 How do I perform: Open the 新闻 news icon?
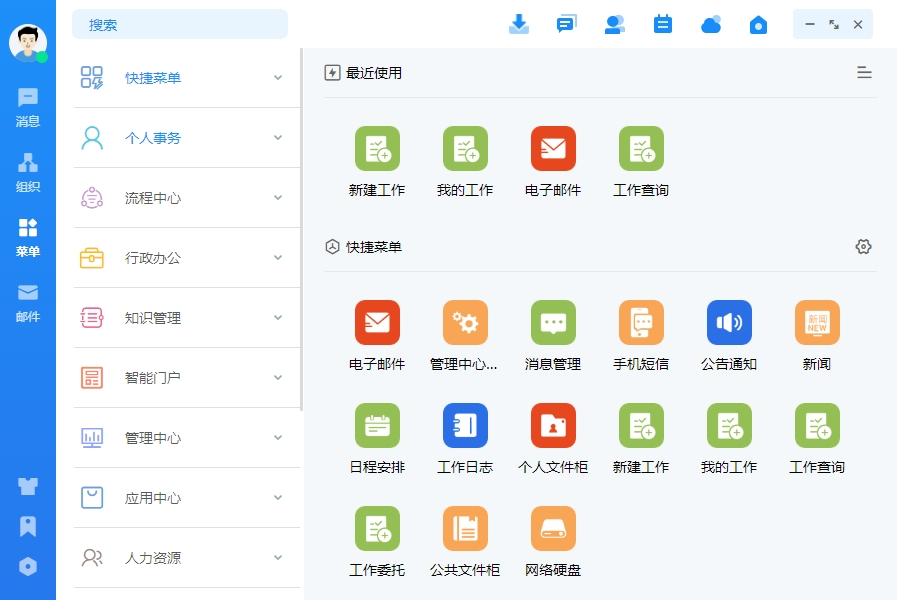click(x=817, y=323)
